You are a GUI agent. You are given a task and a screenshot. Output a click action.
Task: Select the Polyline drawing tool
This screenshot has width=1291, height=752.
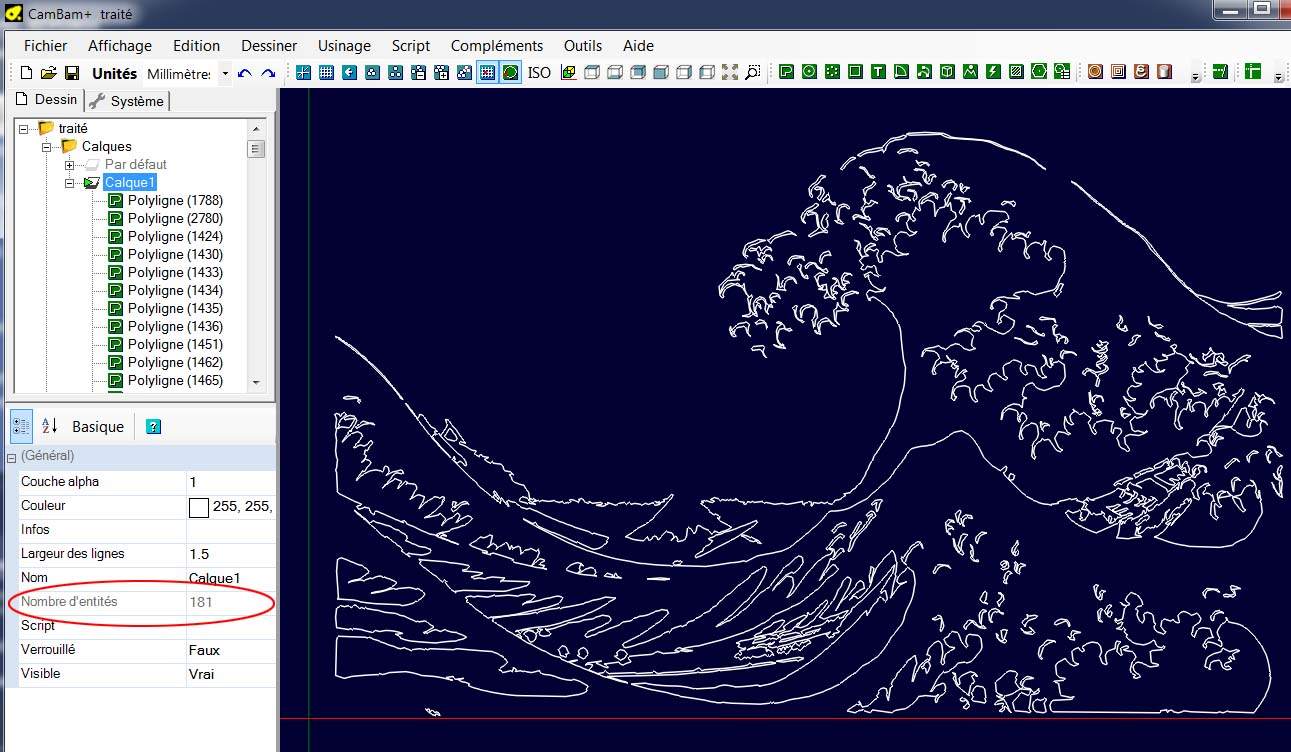(x=786, y=72)
